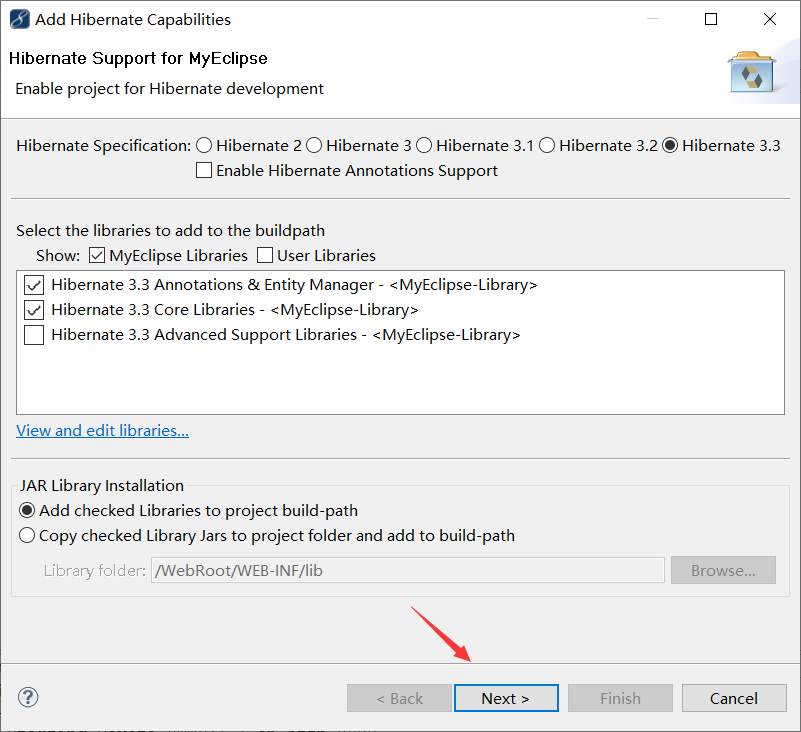Click the Hibernate wizard banner image
This screenshot has height=732, width=801.
pyautogui.click(x=752, y=73)
